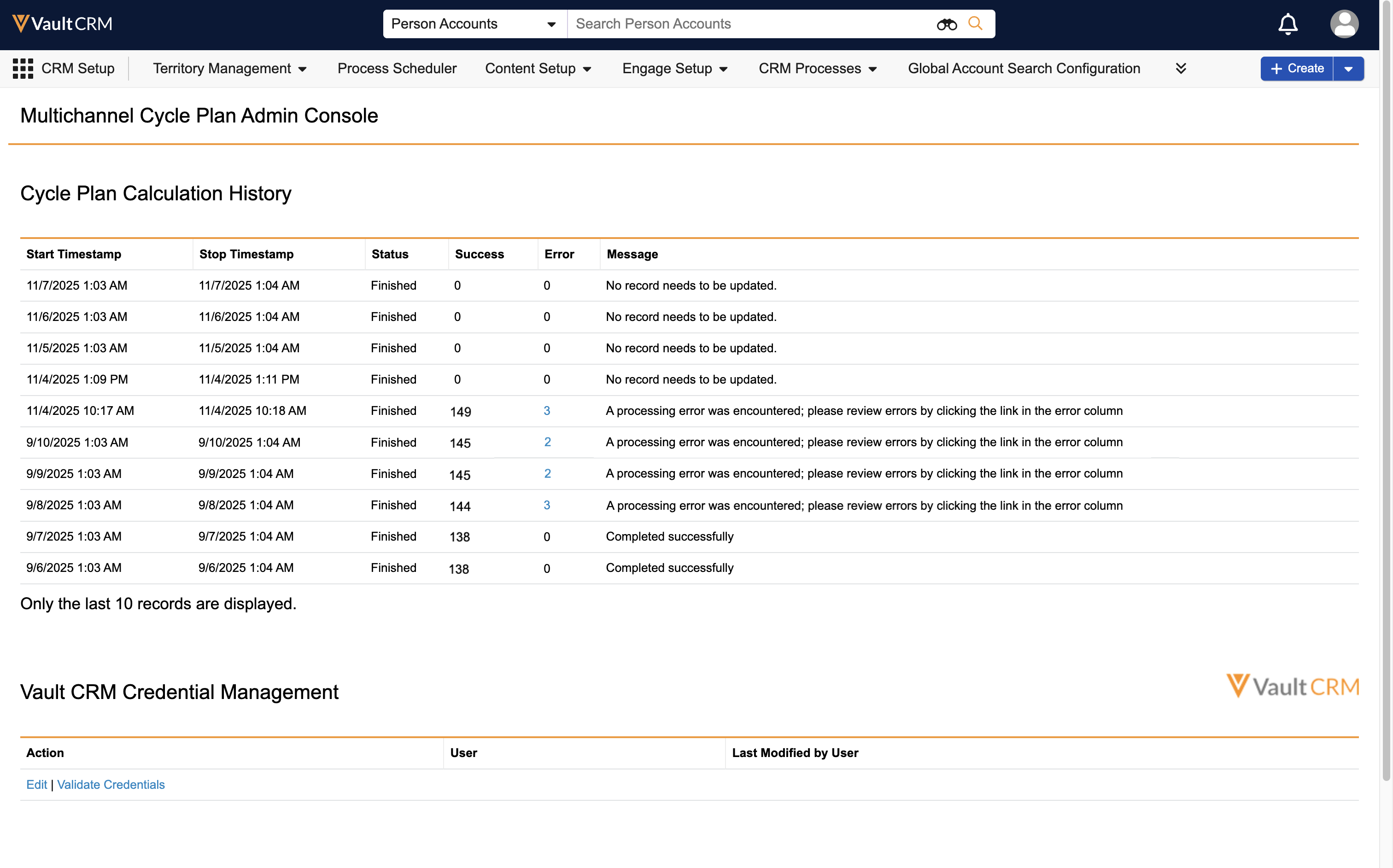Open Global Account Search Configuration tab
Screen dimensions: 1393x868
pos(1024,68)
